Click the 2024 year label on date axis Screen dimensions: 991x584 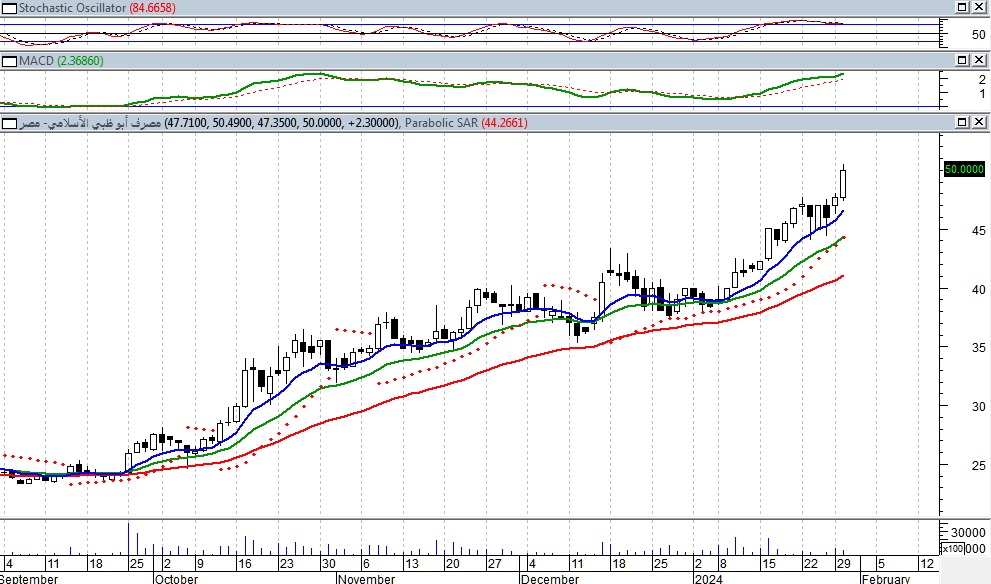pyautogui.click(x=709, y=578)
